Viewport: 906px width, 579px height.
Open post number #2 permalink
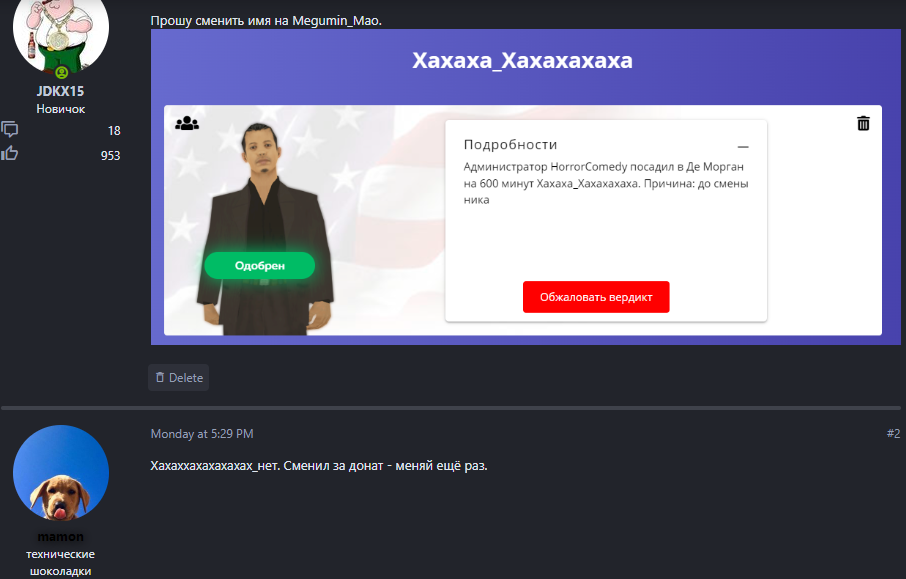click(893, 433)
